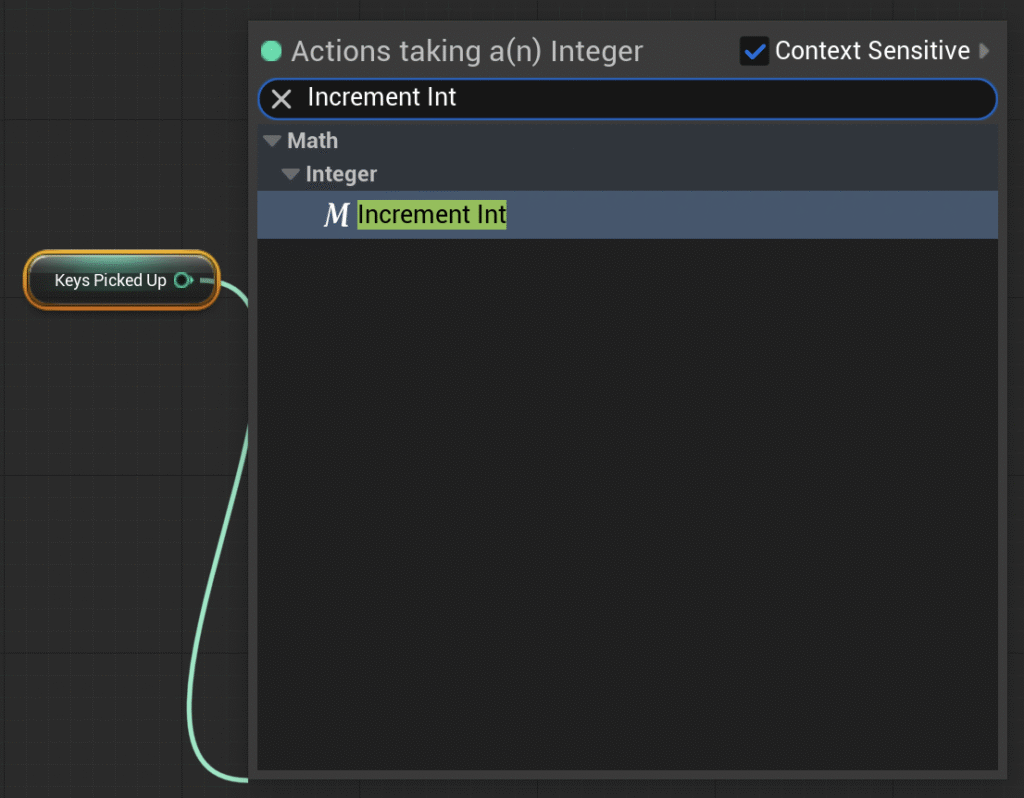
Task: Select the Keys Picked Up variable node
Action: click(40, 280)
